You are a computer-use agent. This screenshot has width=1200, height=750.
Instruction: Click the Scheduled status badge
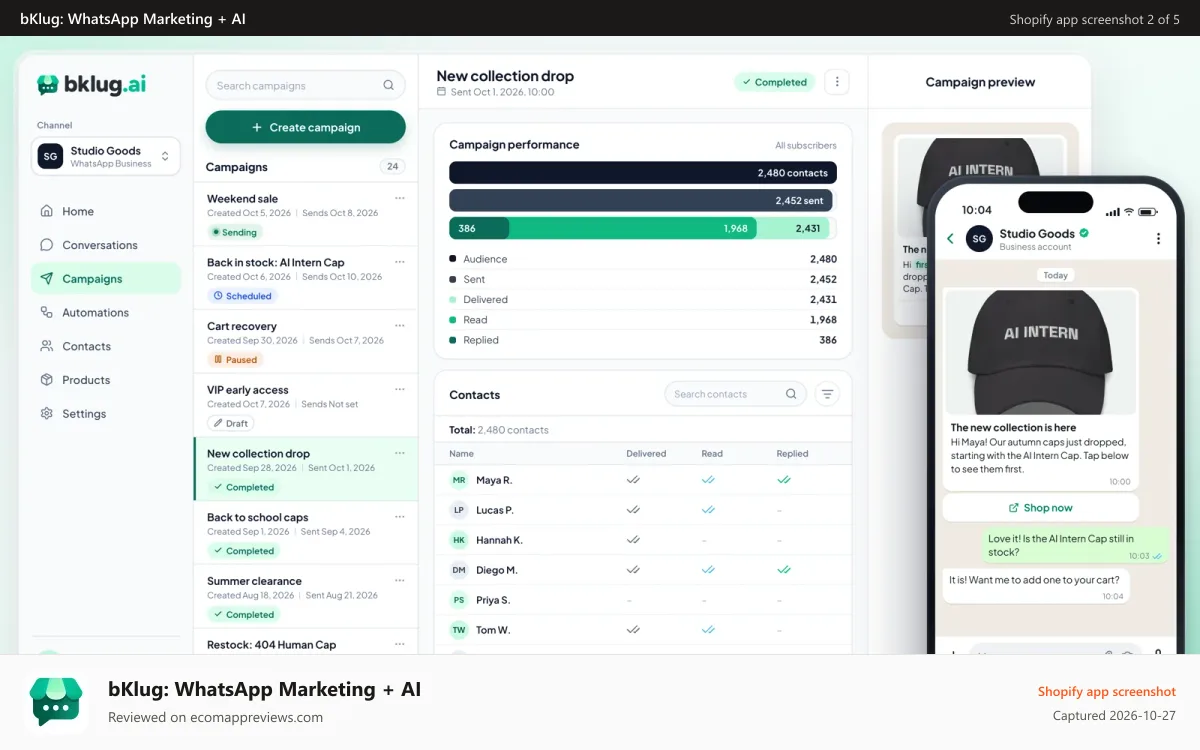242,296
